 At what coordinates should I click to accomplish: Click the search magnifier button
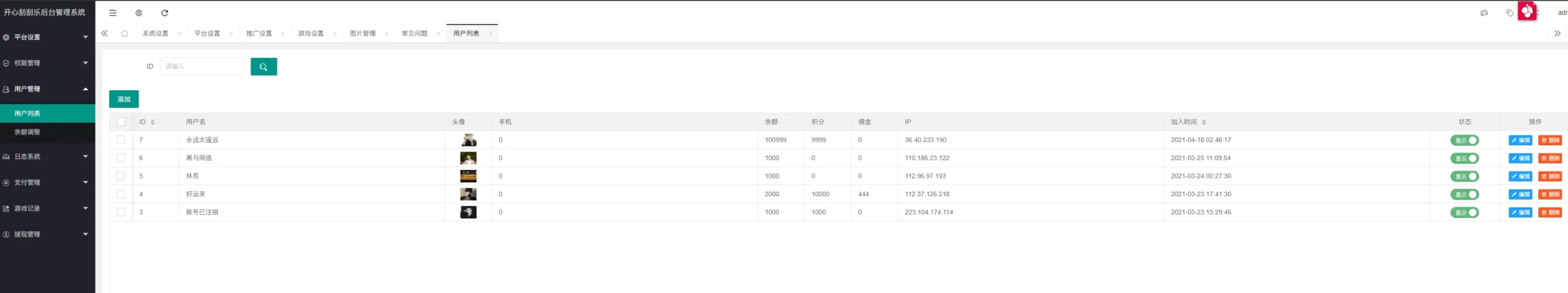[263, 67]
